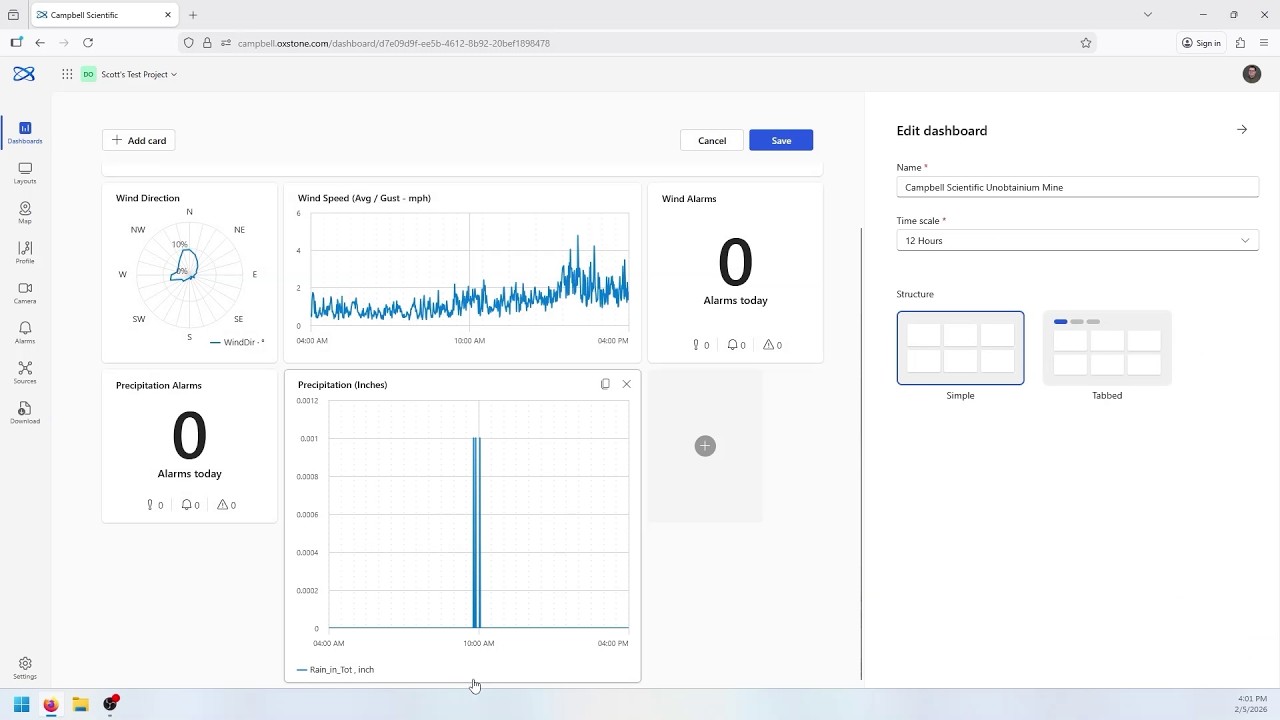Viewport: 1280px width, 720px height.
Task: Open the Alarms section
Action: point(25,333)
